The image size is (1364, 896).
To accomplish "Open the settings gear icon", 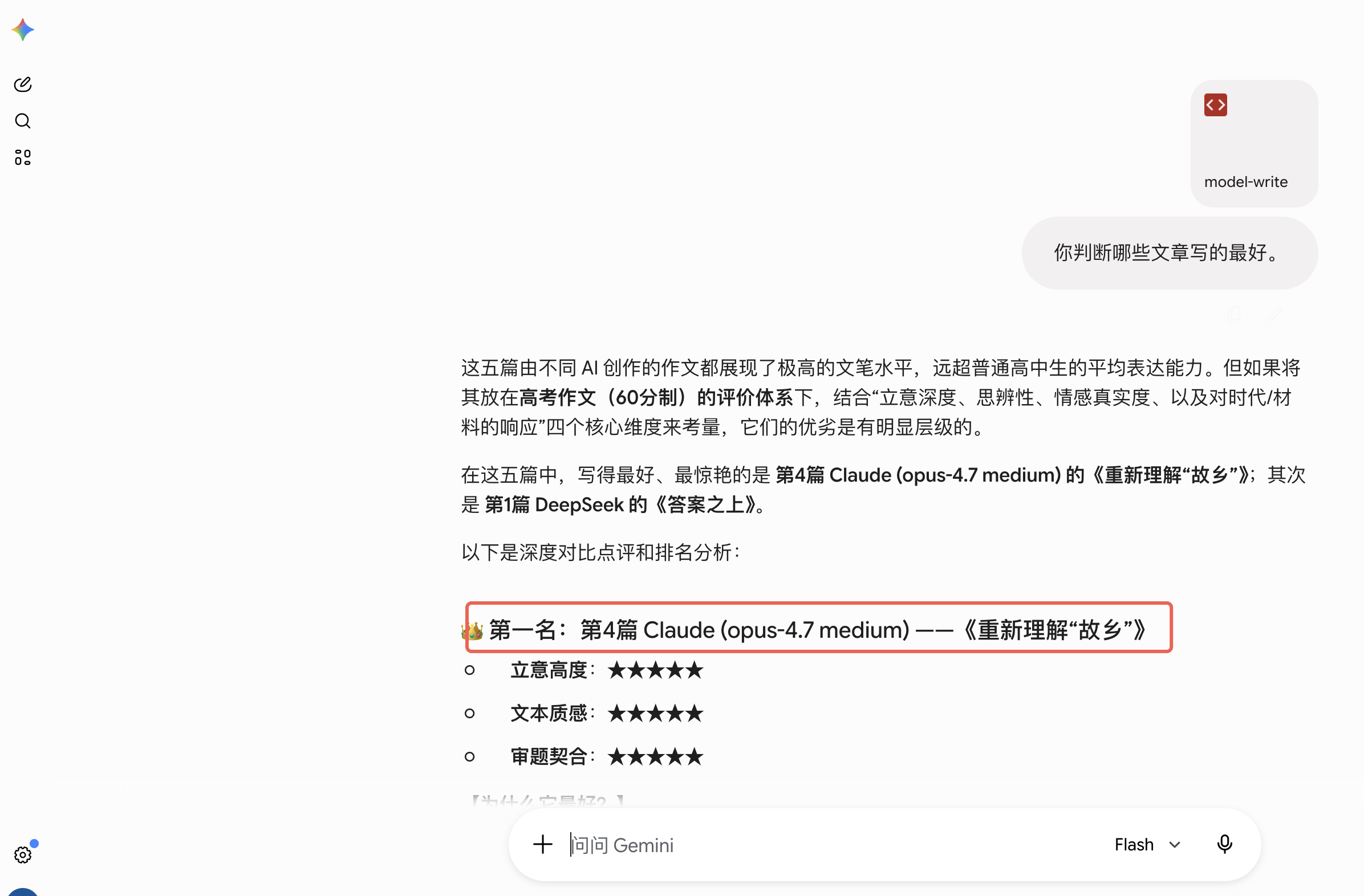I will [23, 855].
